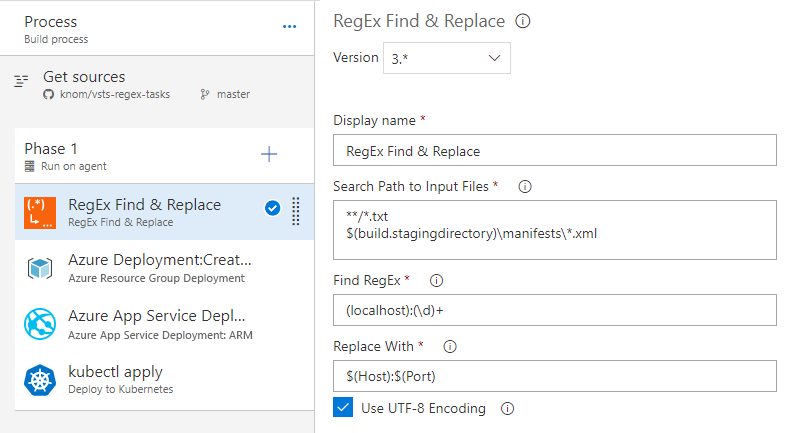The width and height of the screenshot is (792, 433).
Task: Click the kubectl Kubernetes icon
Action: coord(39,380)
